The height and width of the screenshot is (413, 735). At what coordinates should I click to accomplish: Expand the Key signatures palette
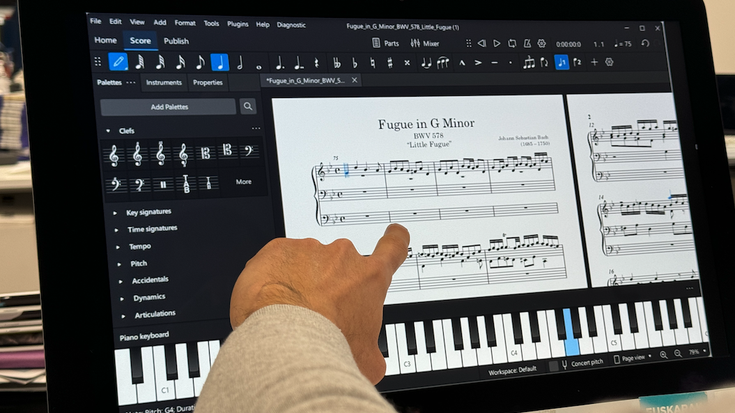(x=115, y=213)
